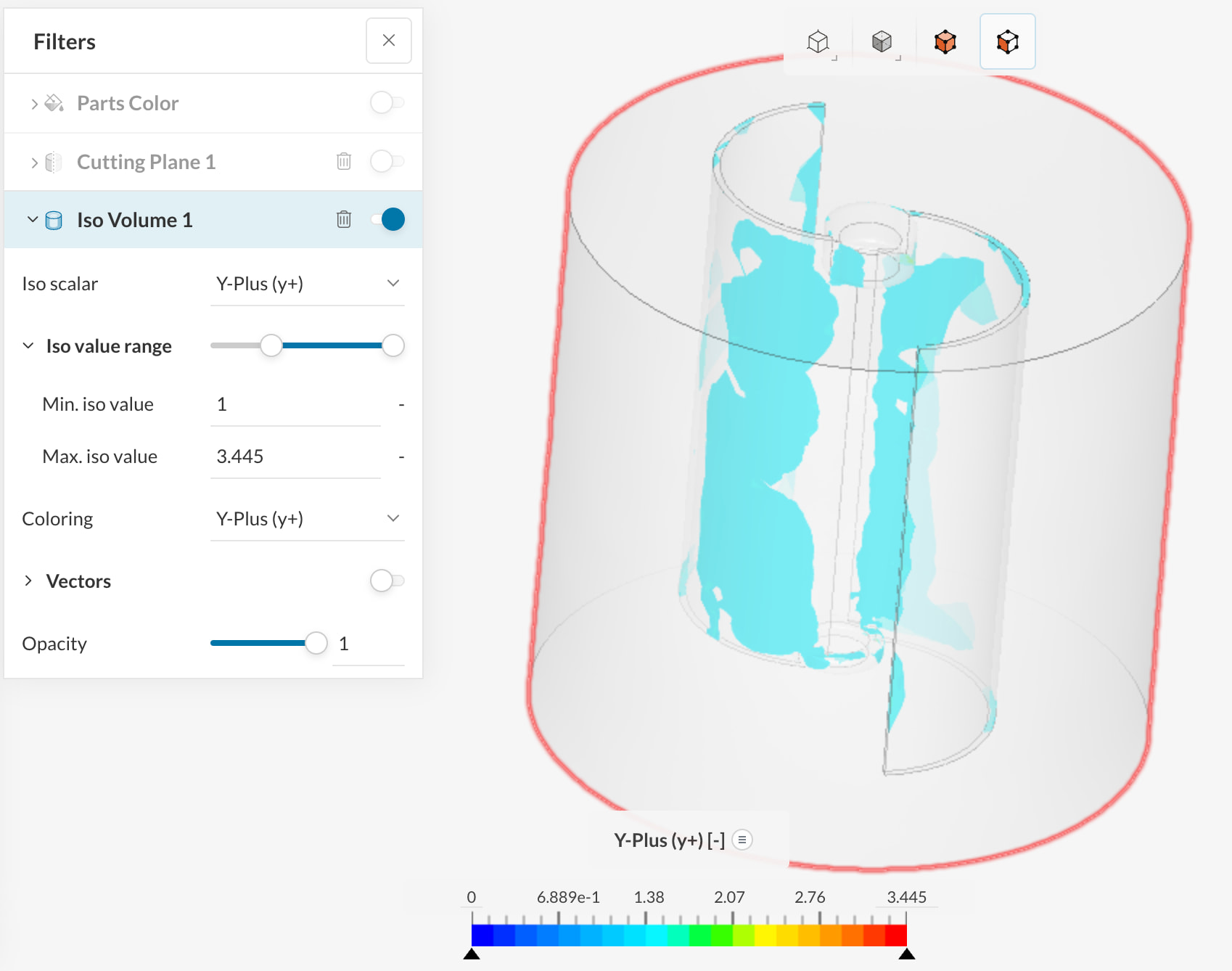Select the surfaces with edges render mode
This screenshot has height=971, width=1232.
[1008, 41]
